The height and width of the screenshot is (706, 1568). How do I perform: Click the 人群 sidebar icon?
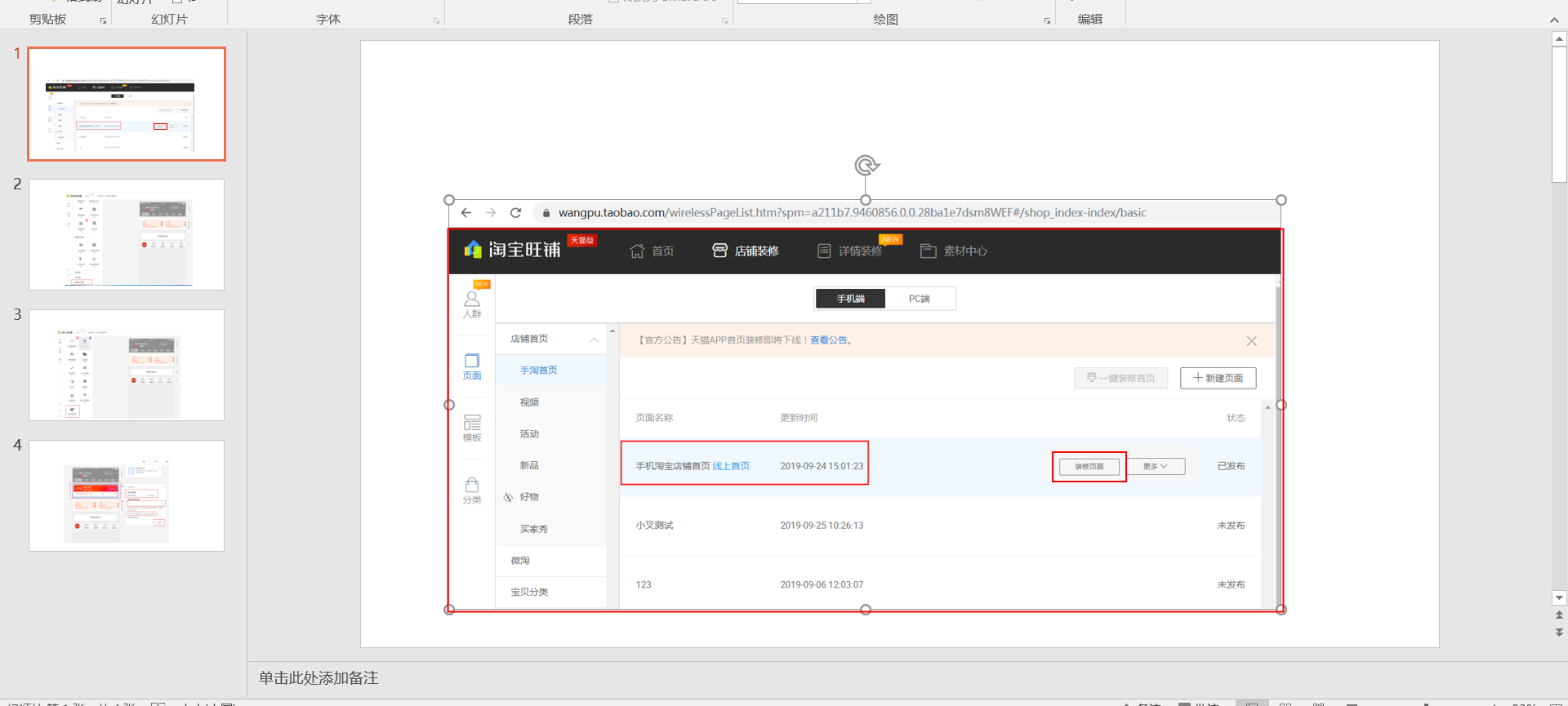tap(472, 304)
